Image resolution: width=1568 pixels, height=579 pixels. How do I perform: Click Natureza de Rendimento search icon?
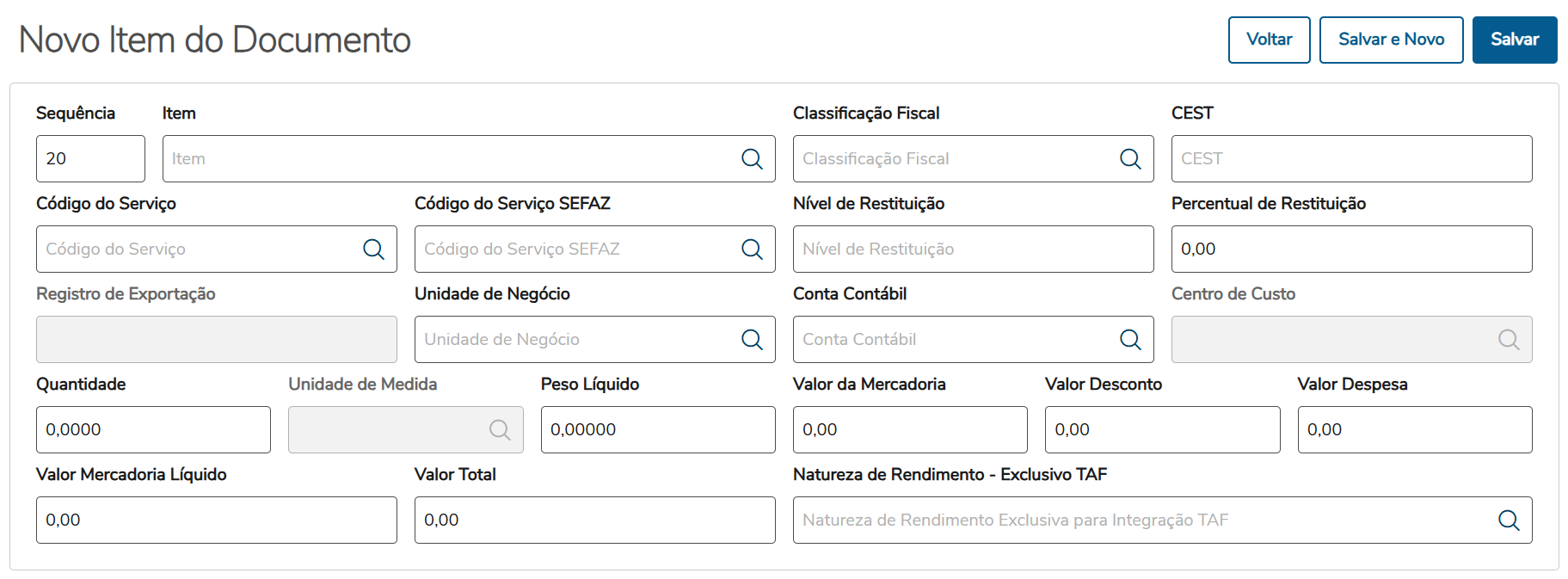point(1509,520)
